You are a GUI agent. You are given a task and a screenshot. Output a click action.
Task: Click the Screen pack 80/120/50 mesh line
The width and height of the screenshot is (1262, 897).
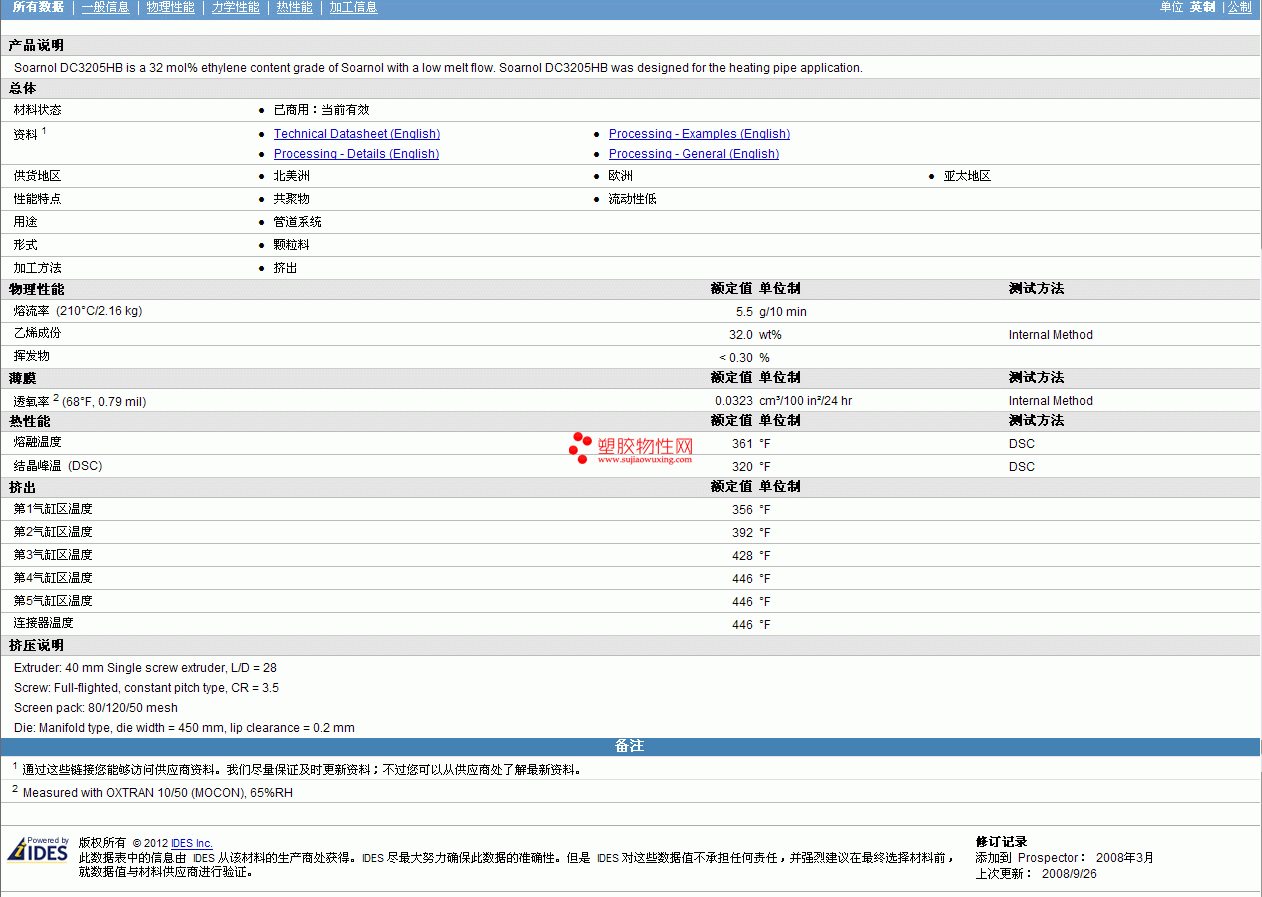click(x=96, y=708)
